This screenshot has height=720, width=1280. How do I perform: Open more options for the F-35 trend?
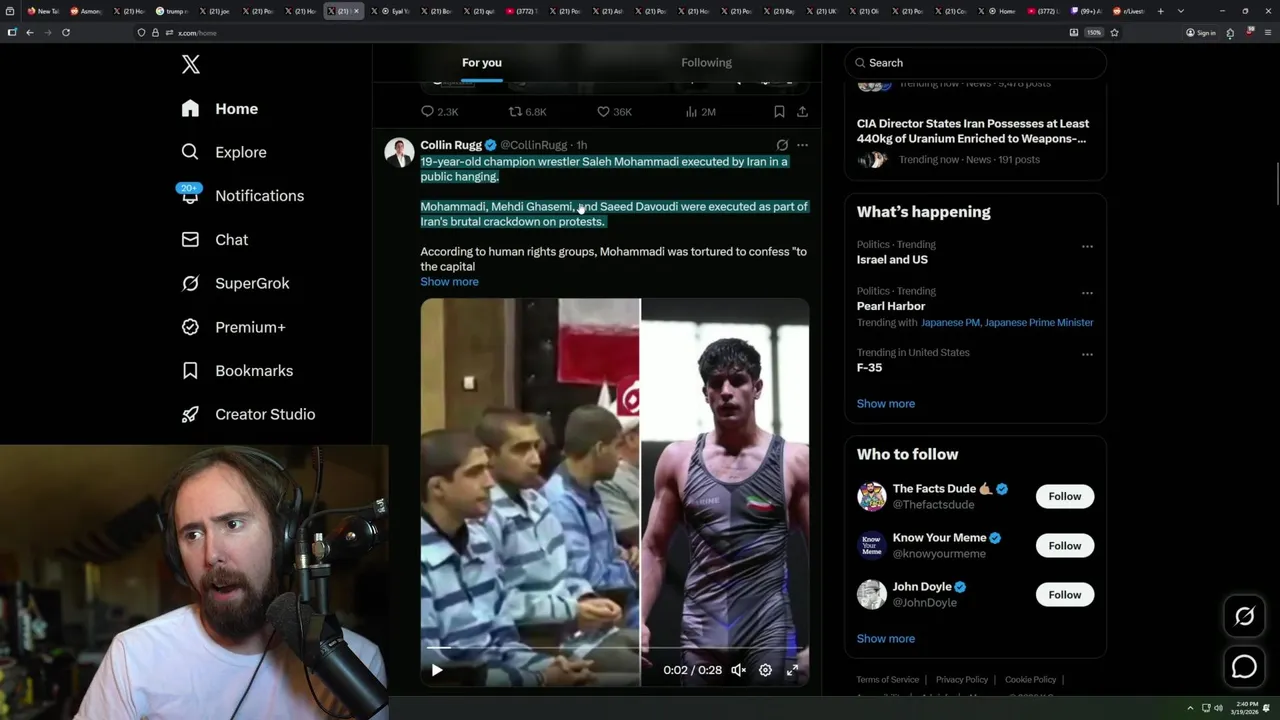[x=1087, y=354]
